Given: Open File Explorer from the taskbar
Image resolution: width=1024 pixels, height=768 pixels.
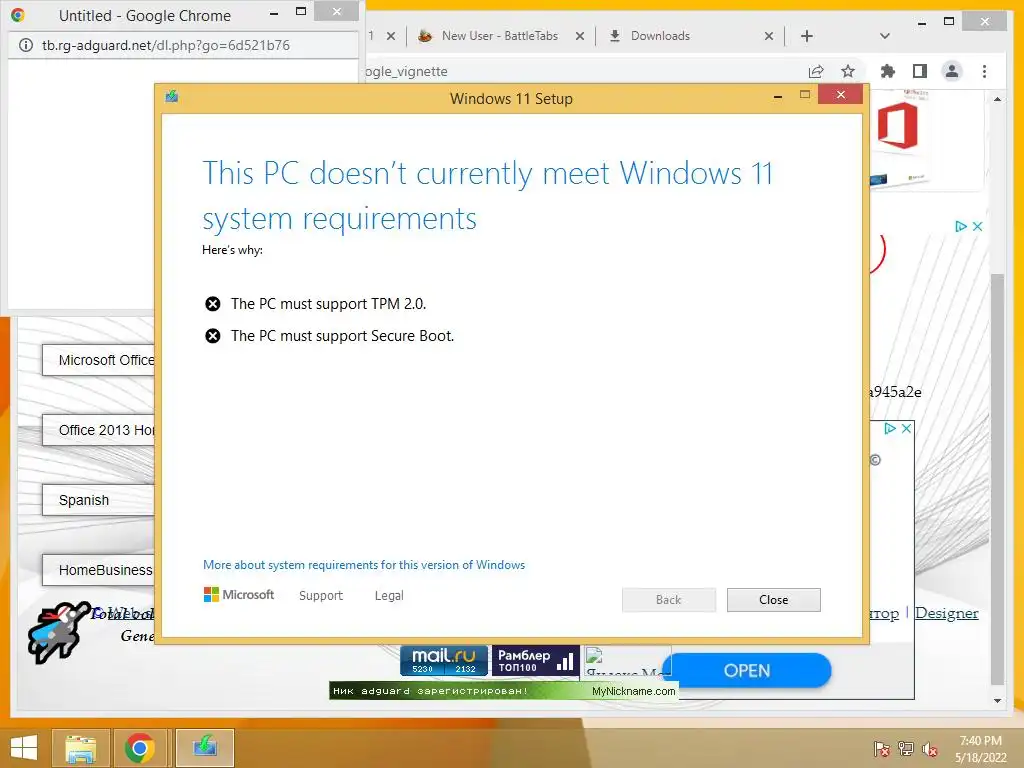Looking at the screenshot, I should click(x=81, y=748).
